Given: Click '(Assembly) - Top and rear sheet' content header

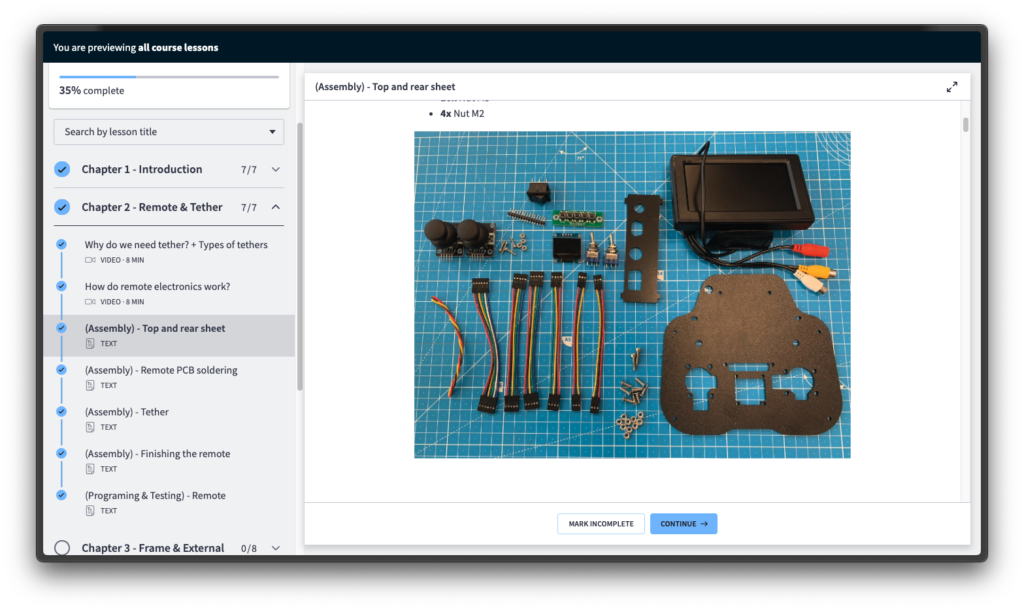Looking at the screenshot, I should click(385, 87).
